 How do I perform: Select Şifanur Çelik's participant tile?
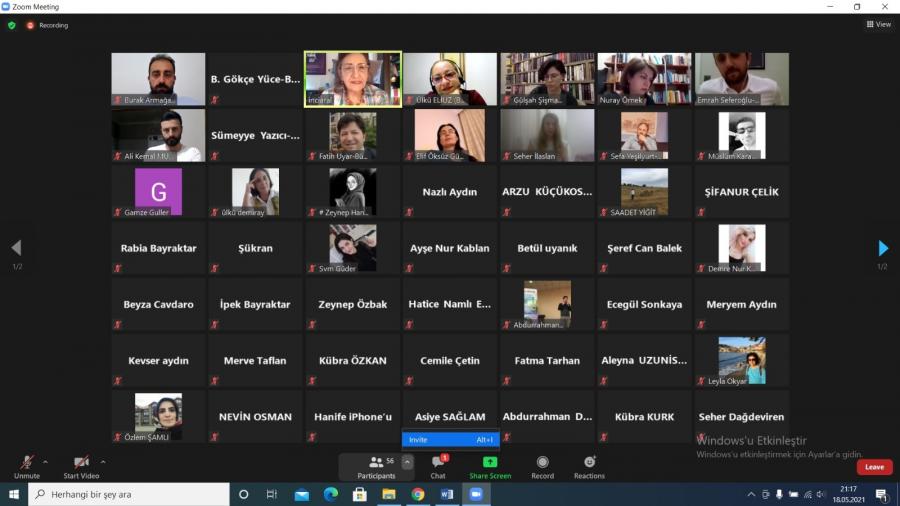pyautogui.click(x=741, y=192)
